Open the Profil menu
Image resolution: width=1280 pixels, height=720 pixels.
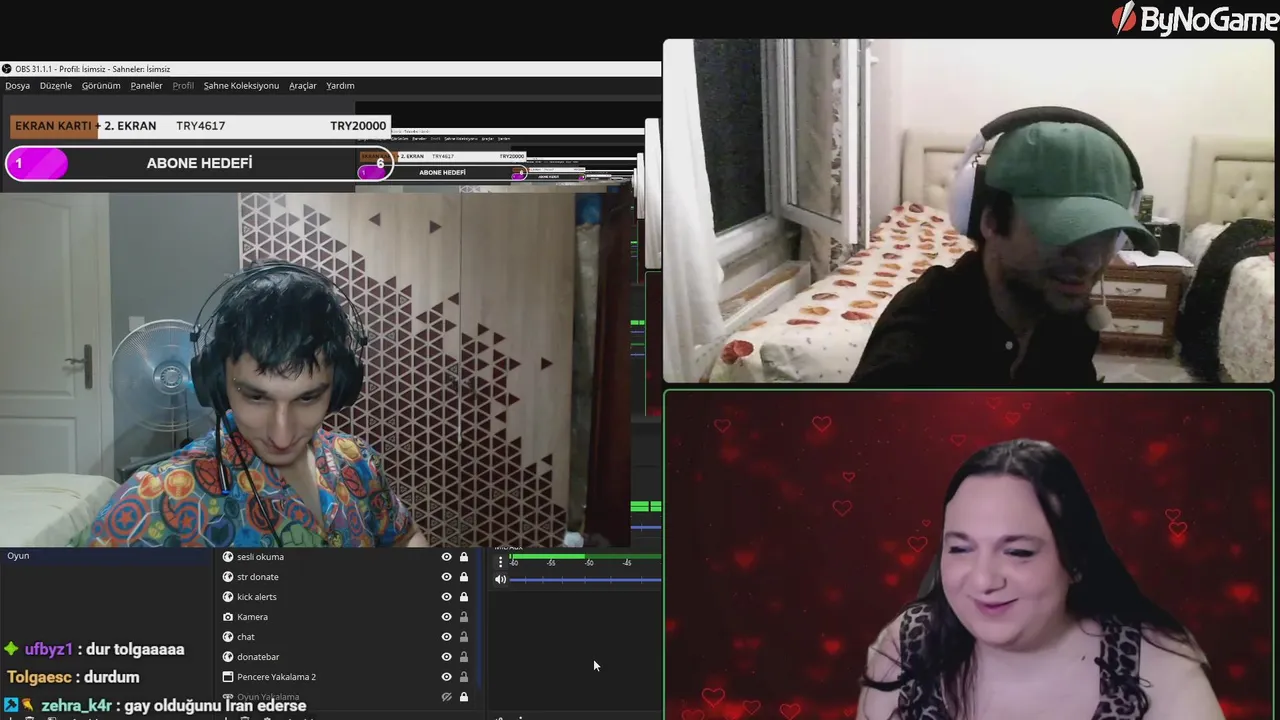point(183,86)
